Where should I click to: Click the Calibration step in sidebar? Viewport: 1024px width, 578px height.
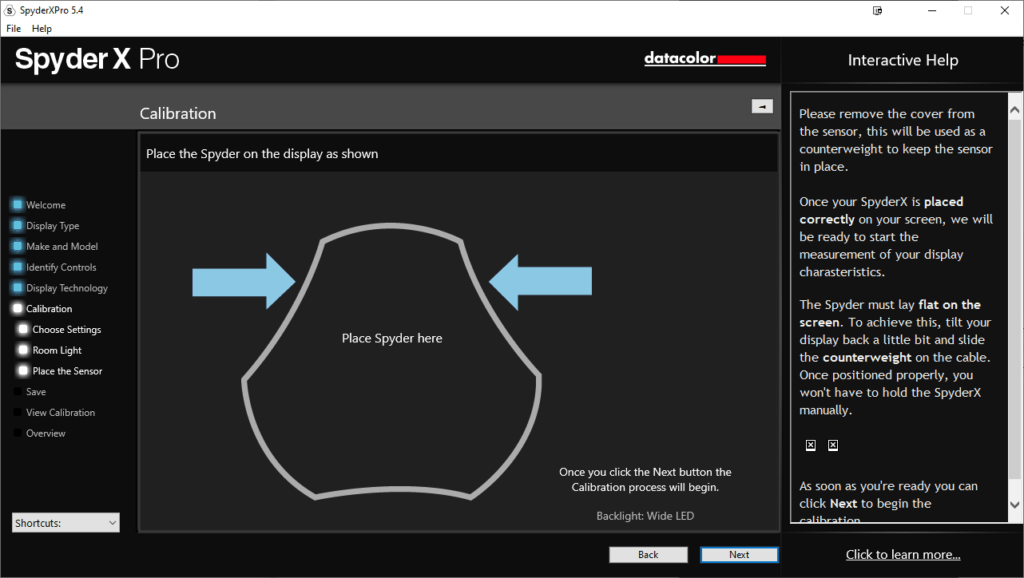49,309
